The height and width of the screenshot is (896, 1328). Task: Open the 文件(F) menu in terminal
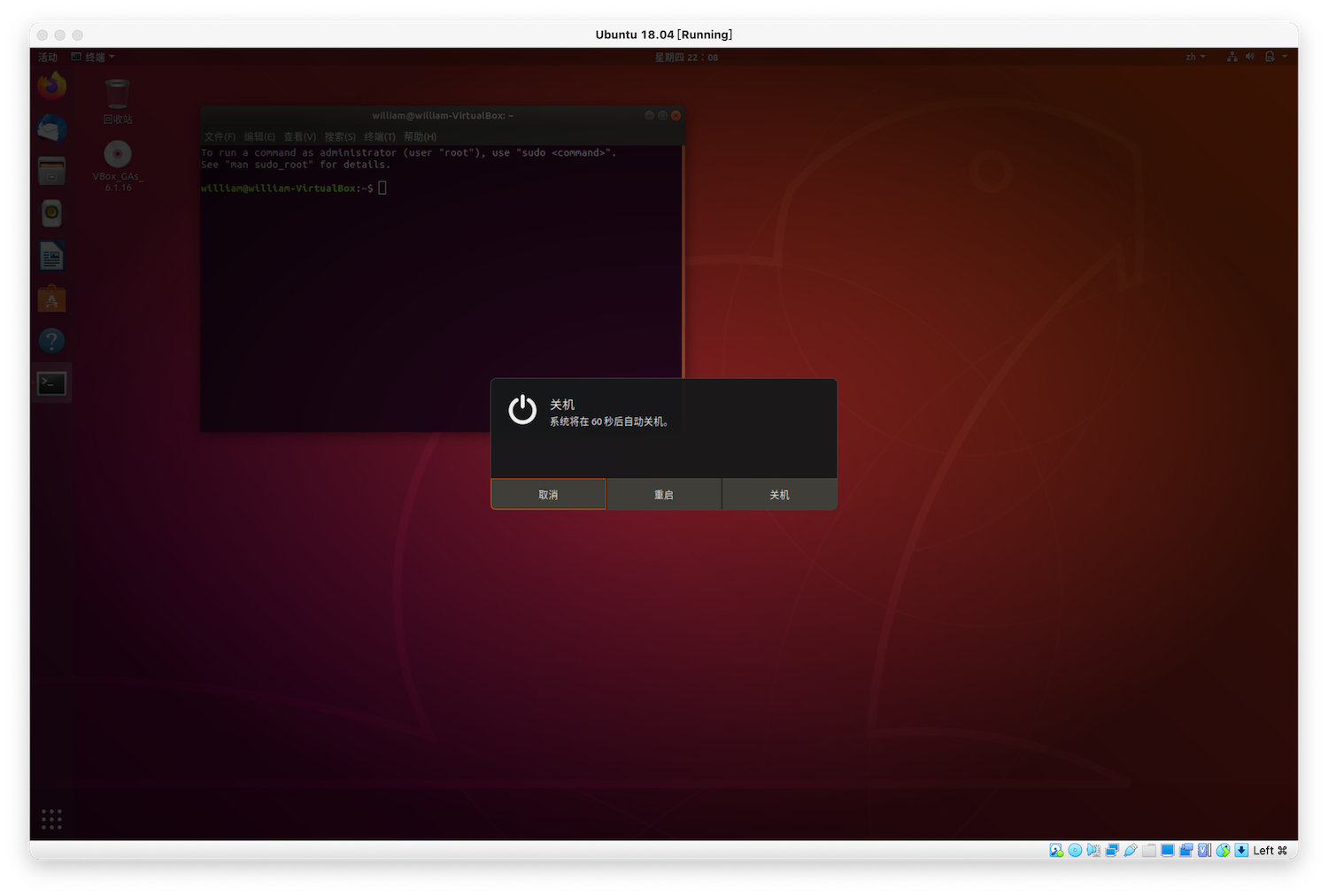pos(220,136)
